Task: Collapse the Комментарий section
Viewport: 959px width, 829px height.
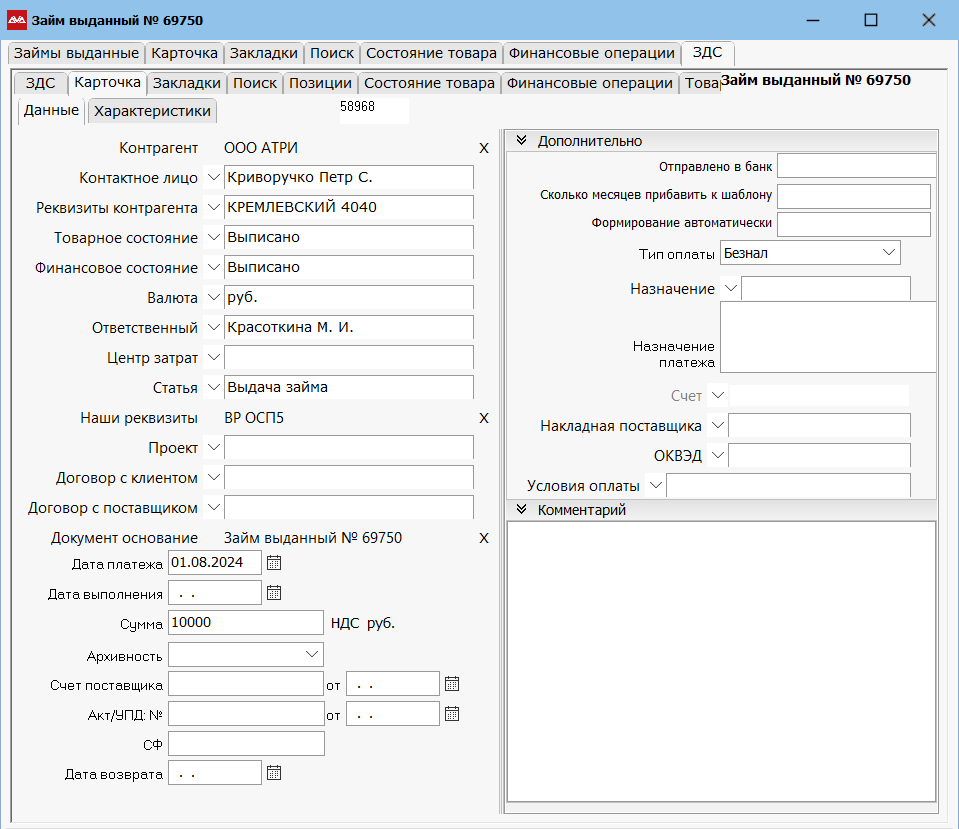Action: pos(522,509)
